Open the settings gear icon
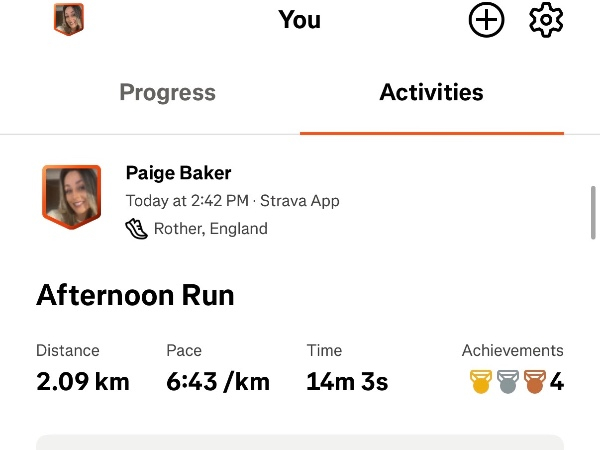The image size is (600, 450). [546, 20]
